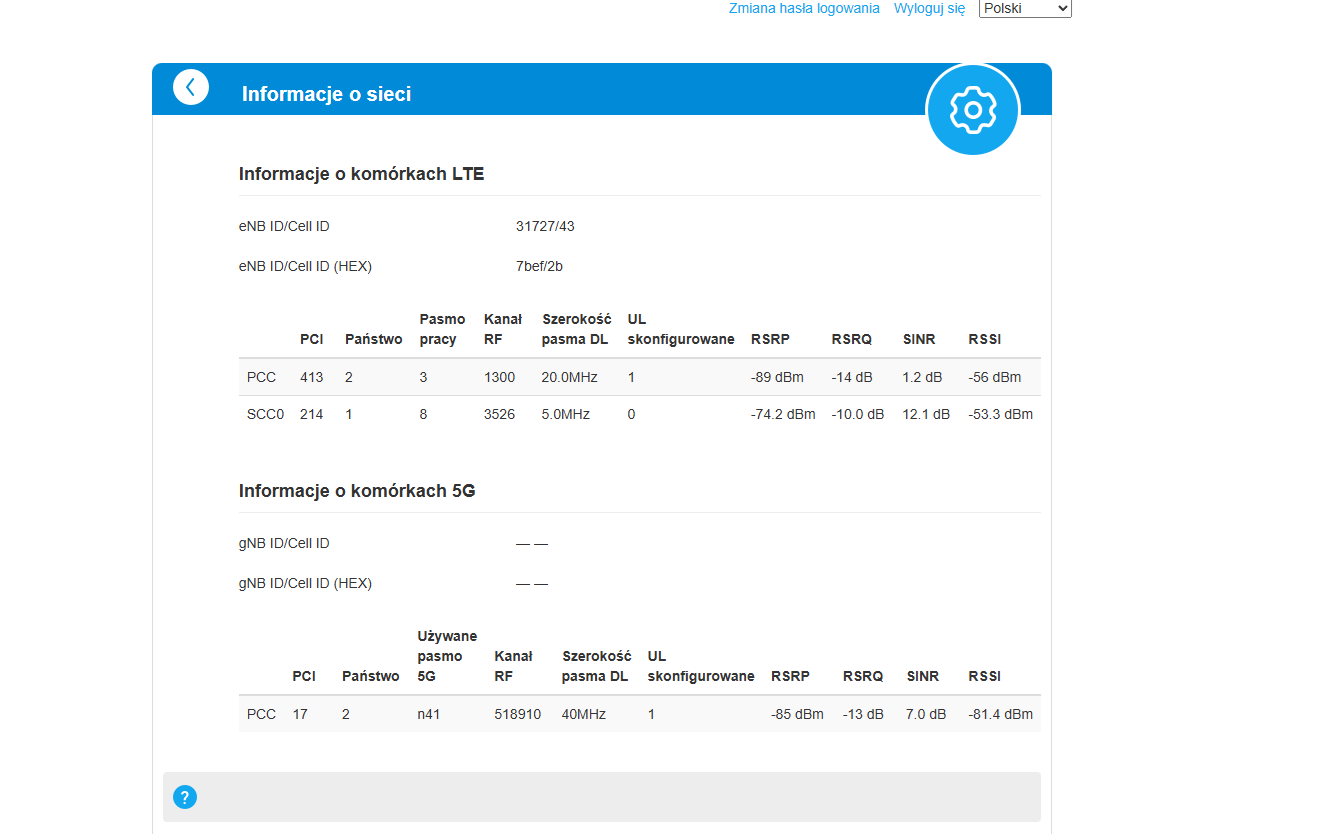Click the 5G band value n41

pyautogui.click(x=429, y=714)
